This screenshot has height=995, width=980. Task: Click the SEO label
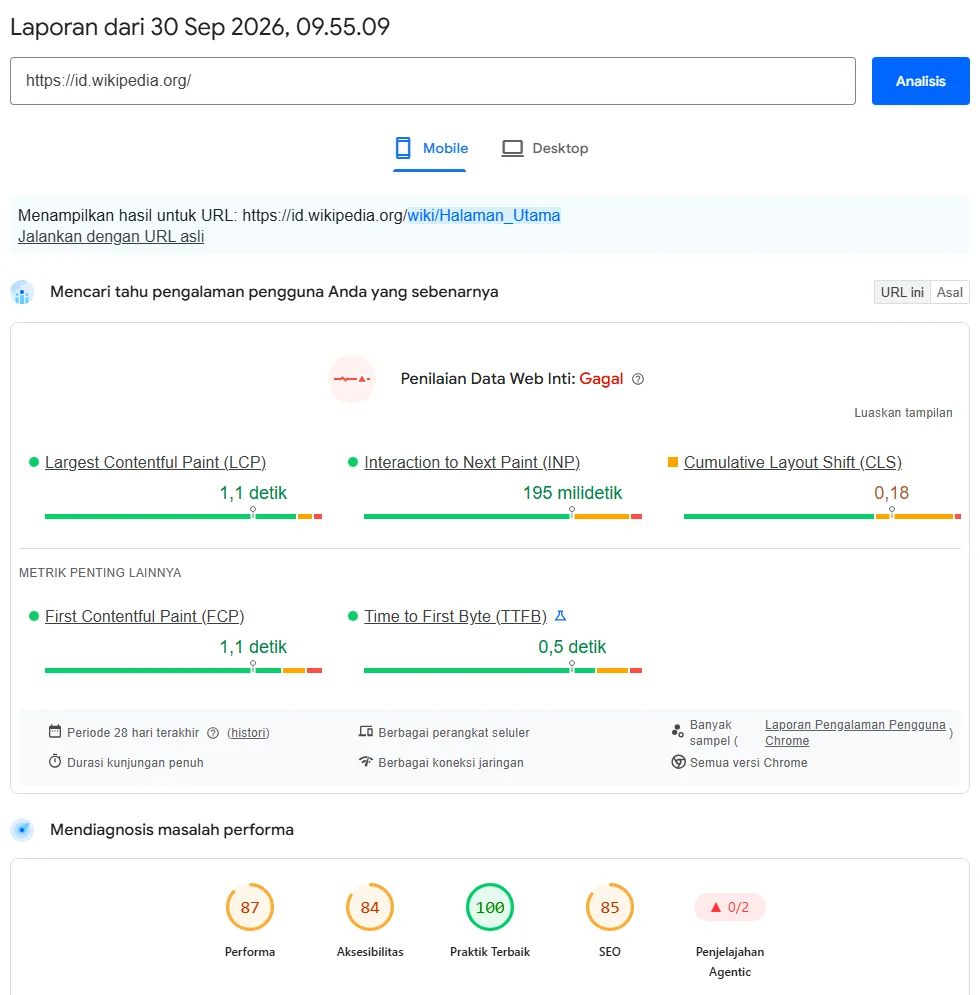coord(610,952)
